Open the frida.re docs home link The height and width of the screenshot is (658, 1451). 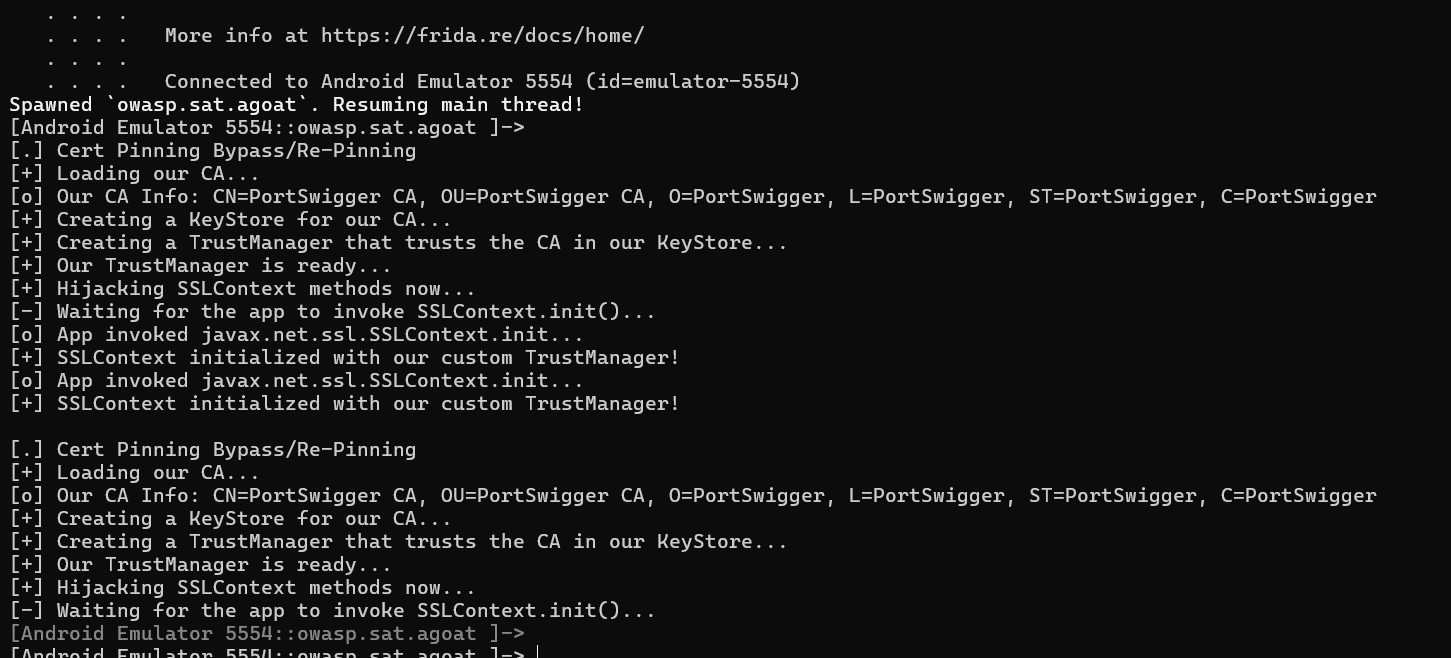coord(482,36)
